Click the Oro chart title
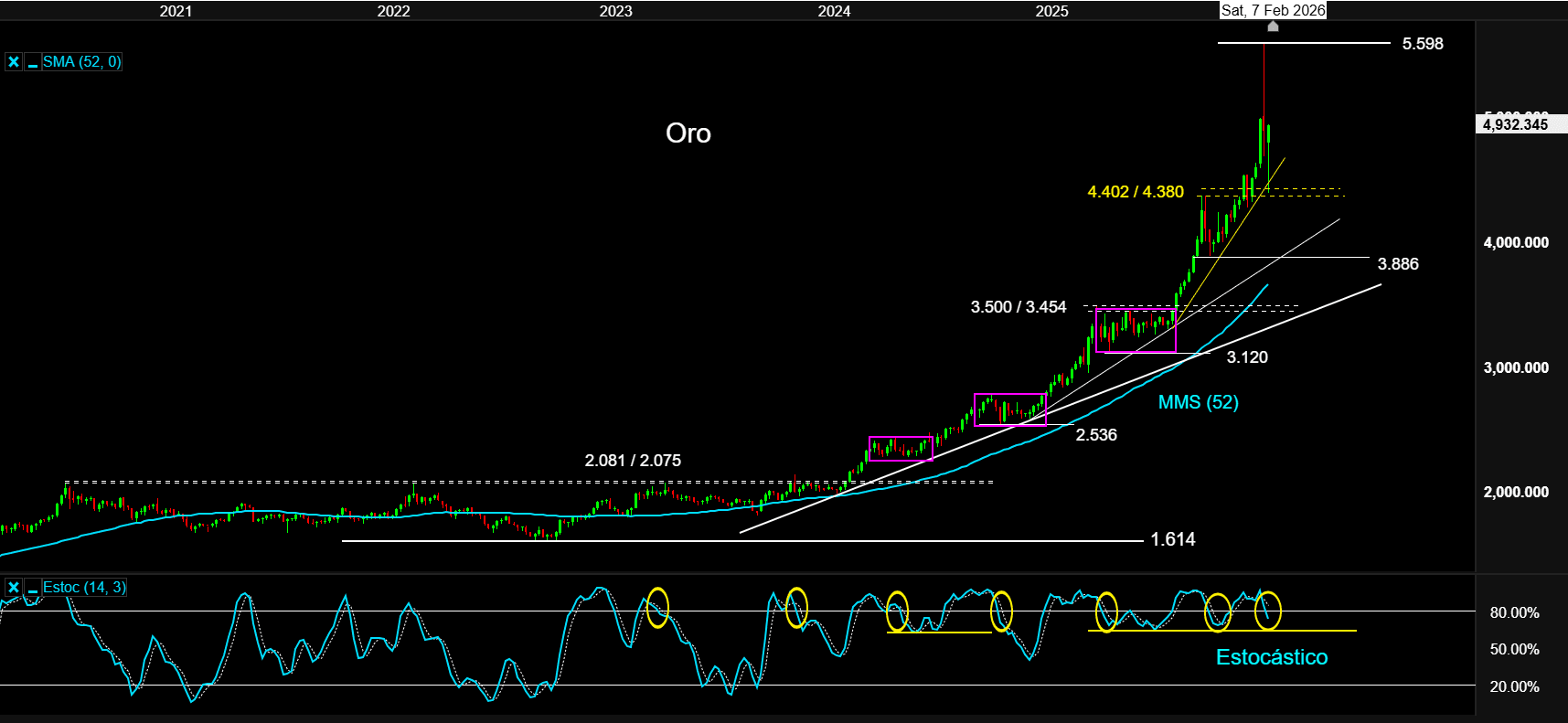The image size is (1568, 723). [688, 133]
